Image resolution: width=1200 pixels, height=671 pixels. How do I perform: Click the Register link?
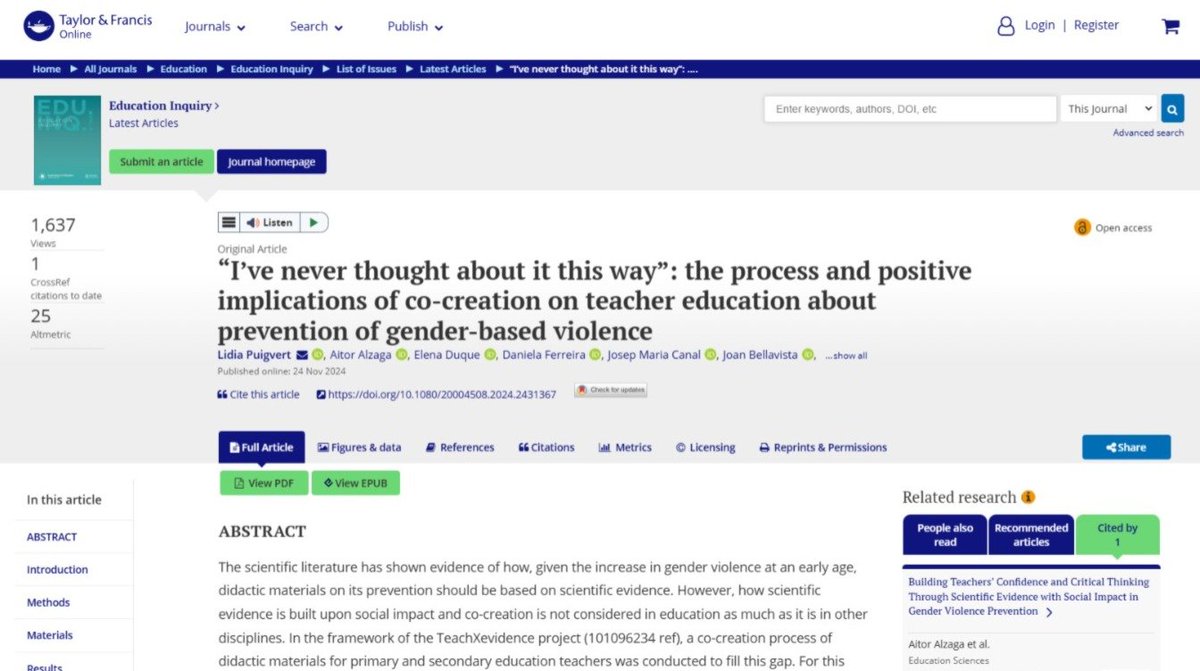1096,25
